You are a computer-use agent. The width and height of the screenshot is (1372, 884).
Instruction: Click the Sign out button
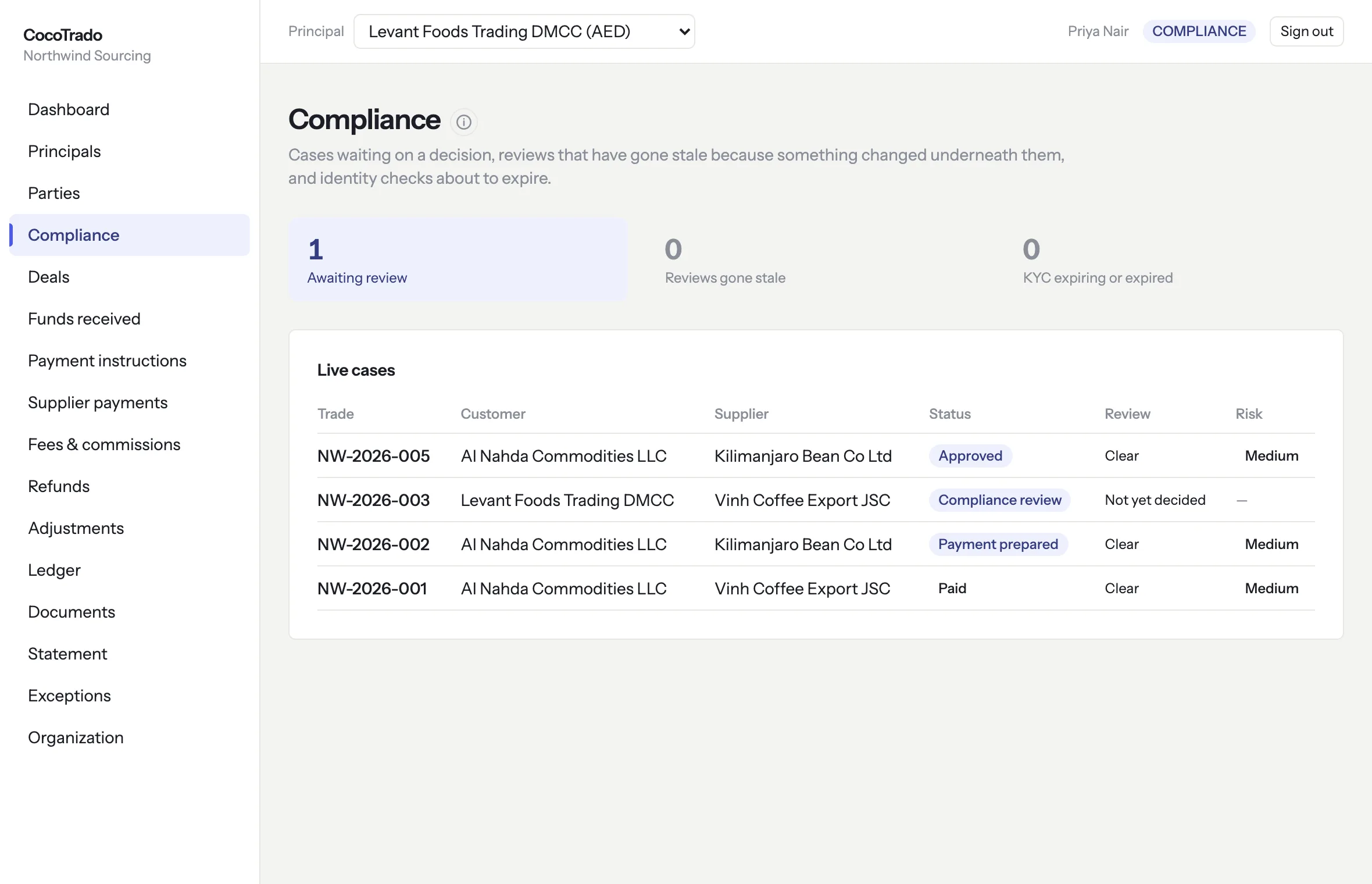pyautogui.click(x=1306, y=31)
